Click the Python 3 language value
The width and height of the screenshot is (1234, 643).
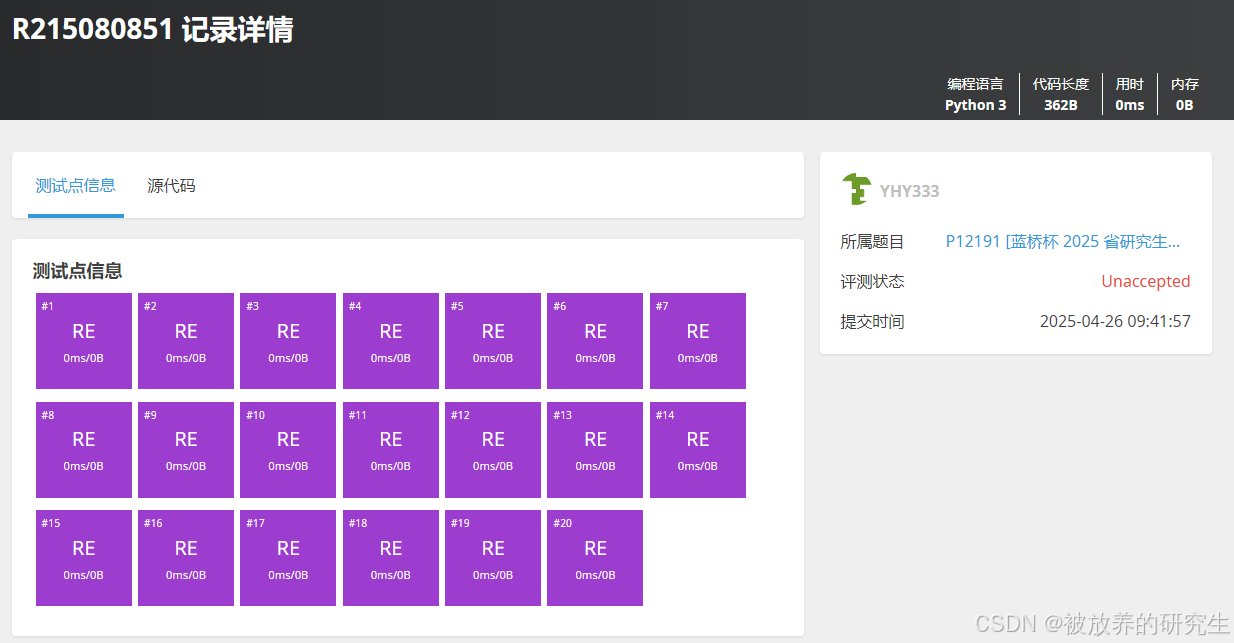coord(976,105)
